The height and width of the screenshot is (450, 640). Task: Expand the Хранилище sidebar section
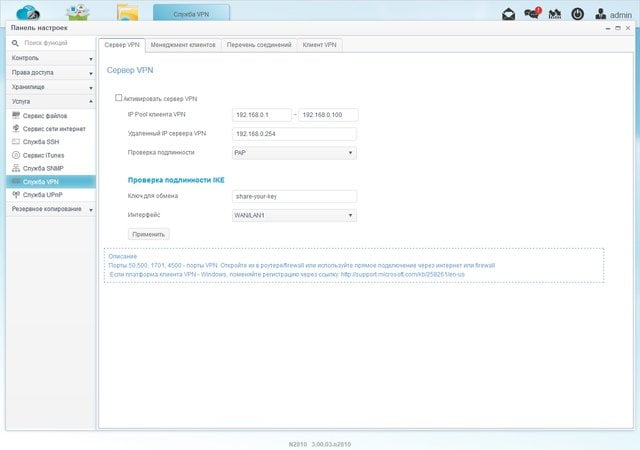pyautogui.click(x=51, y=87)
